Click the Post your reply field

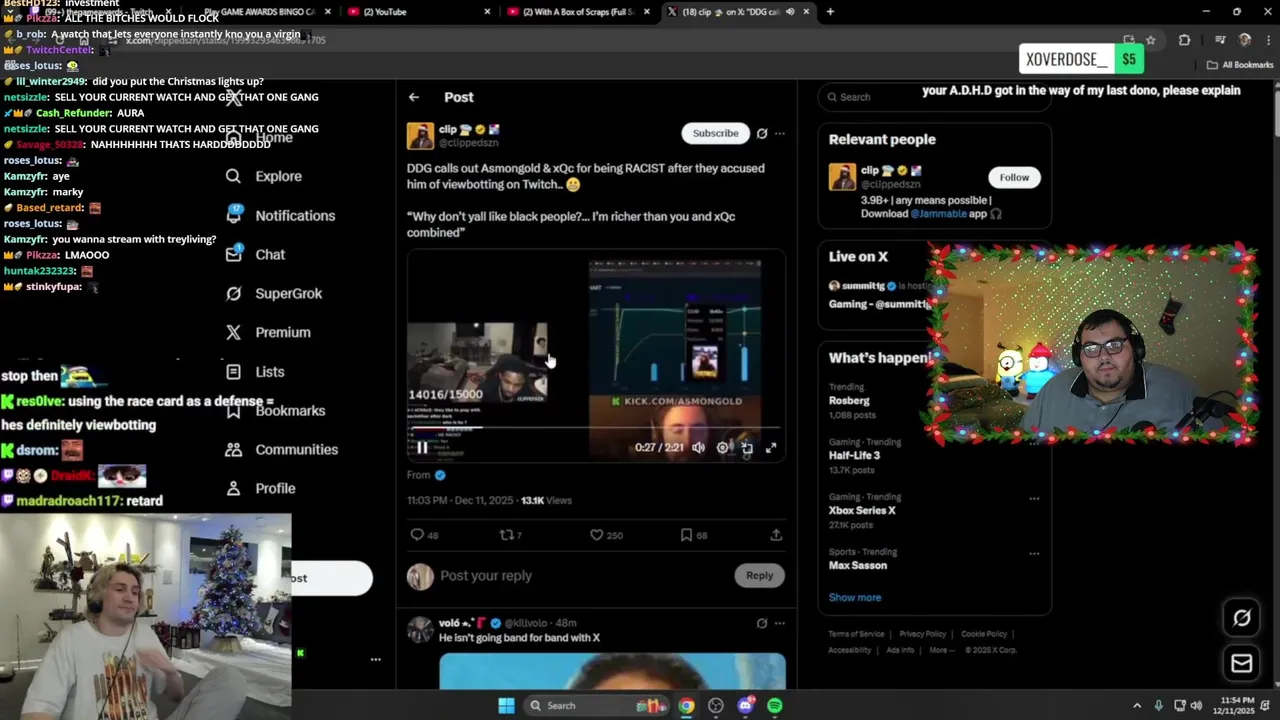(580, 576)
